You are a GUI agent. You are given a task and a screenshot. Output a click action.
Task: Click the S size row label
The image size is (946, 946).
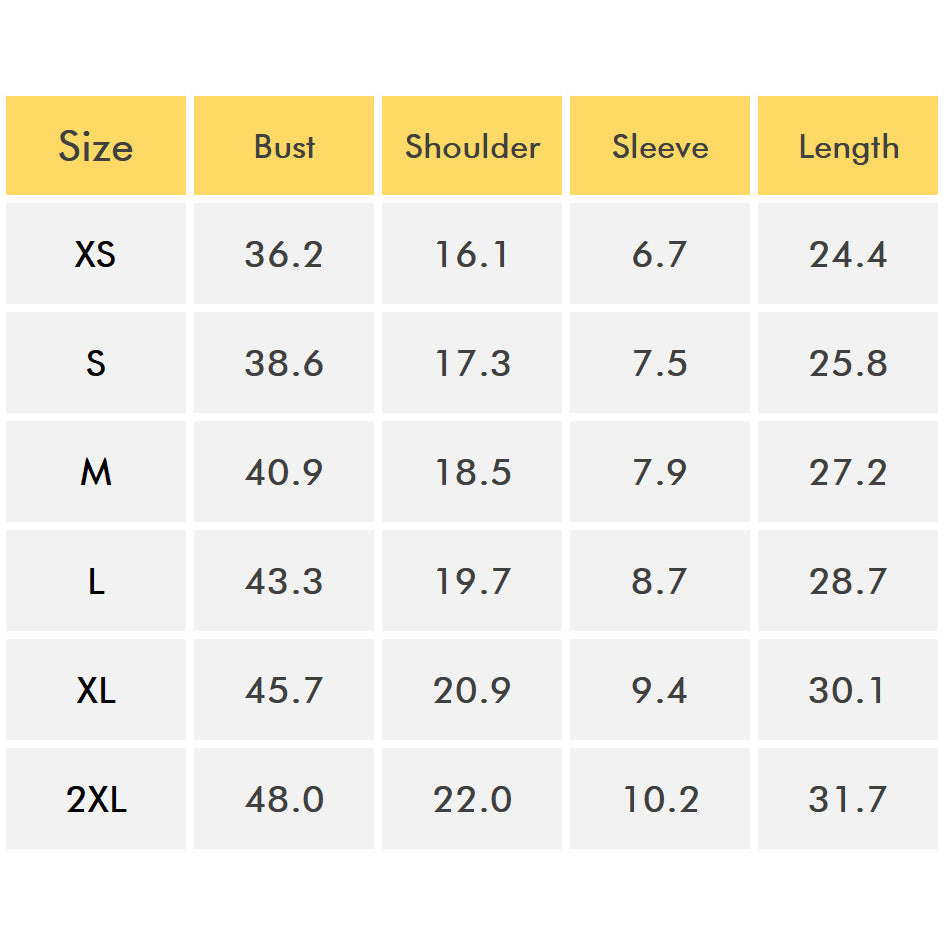pyautogui.click(x=96, y=363)
